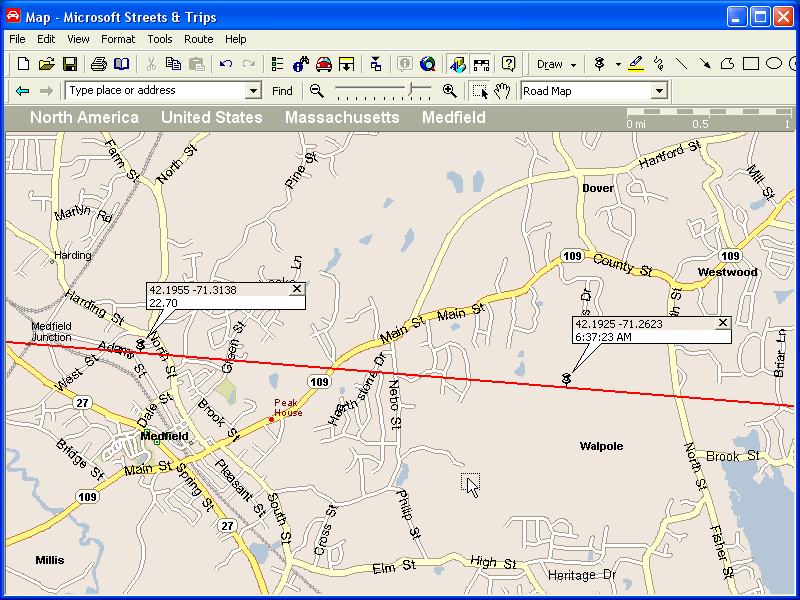Click the 'Westwood' town label
Viewport: 800px width, 600px height.
(728, 272)
